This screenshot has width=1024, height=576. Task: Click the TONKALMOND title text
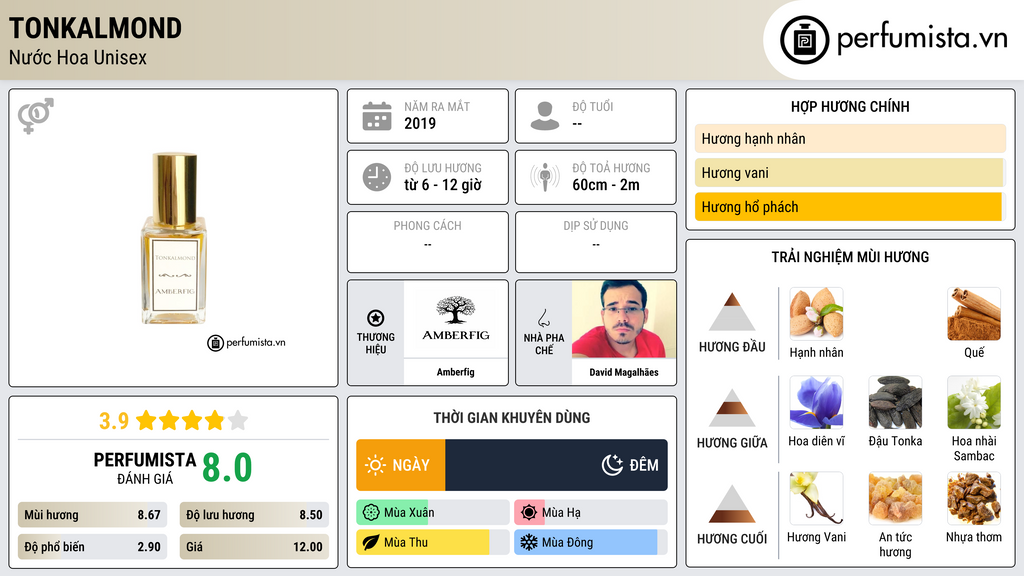(95, 28)
